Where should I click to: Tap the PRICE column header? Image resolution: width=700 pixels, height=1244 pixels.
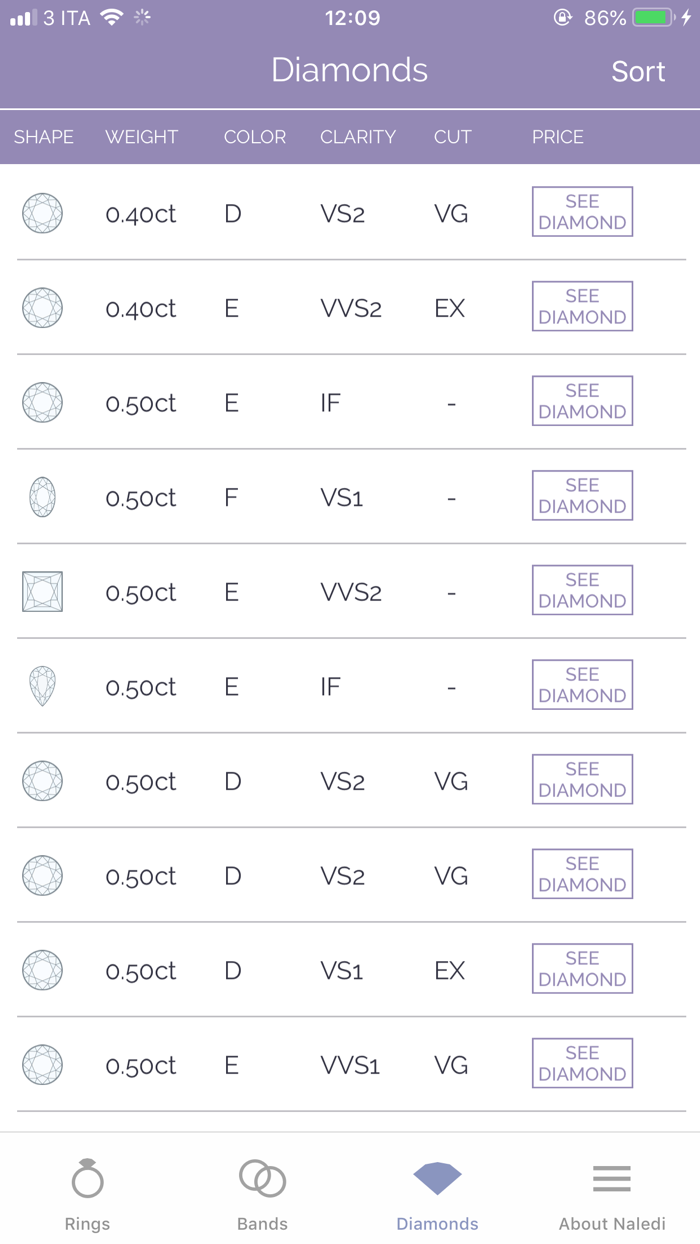tap(557, 137)
